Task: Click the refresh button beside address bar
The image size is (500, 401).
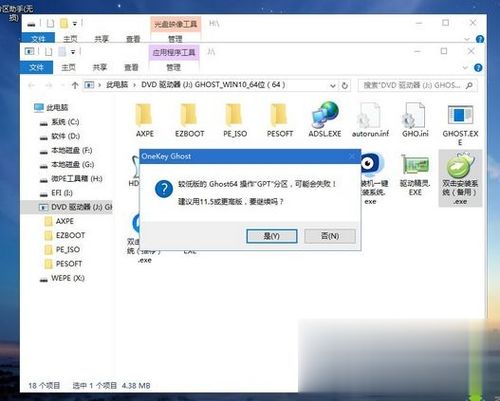Action: pyautogui.click(x=345, y=86)
